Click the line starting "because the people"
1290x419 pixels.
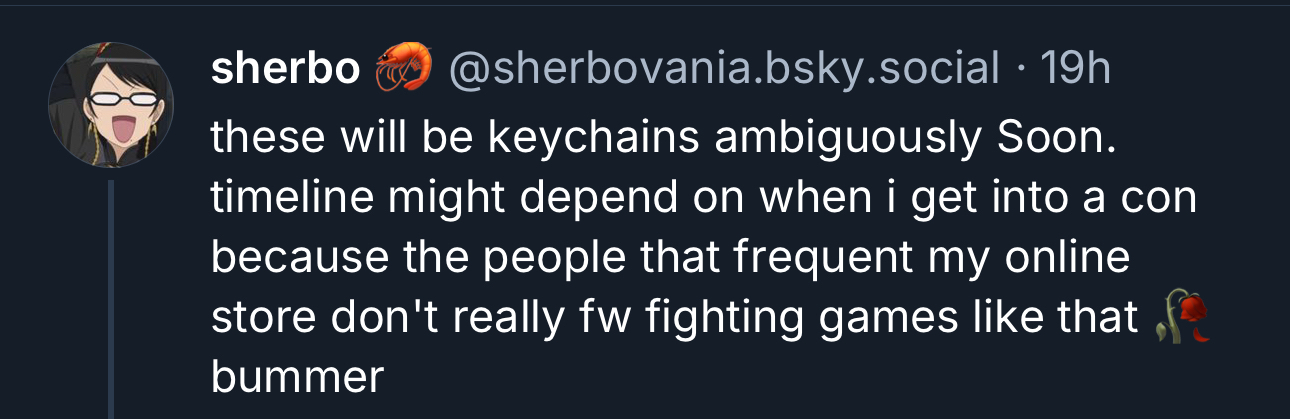coord(670,258)
